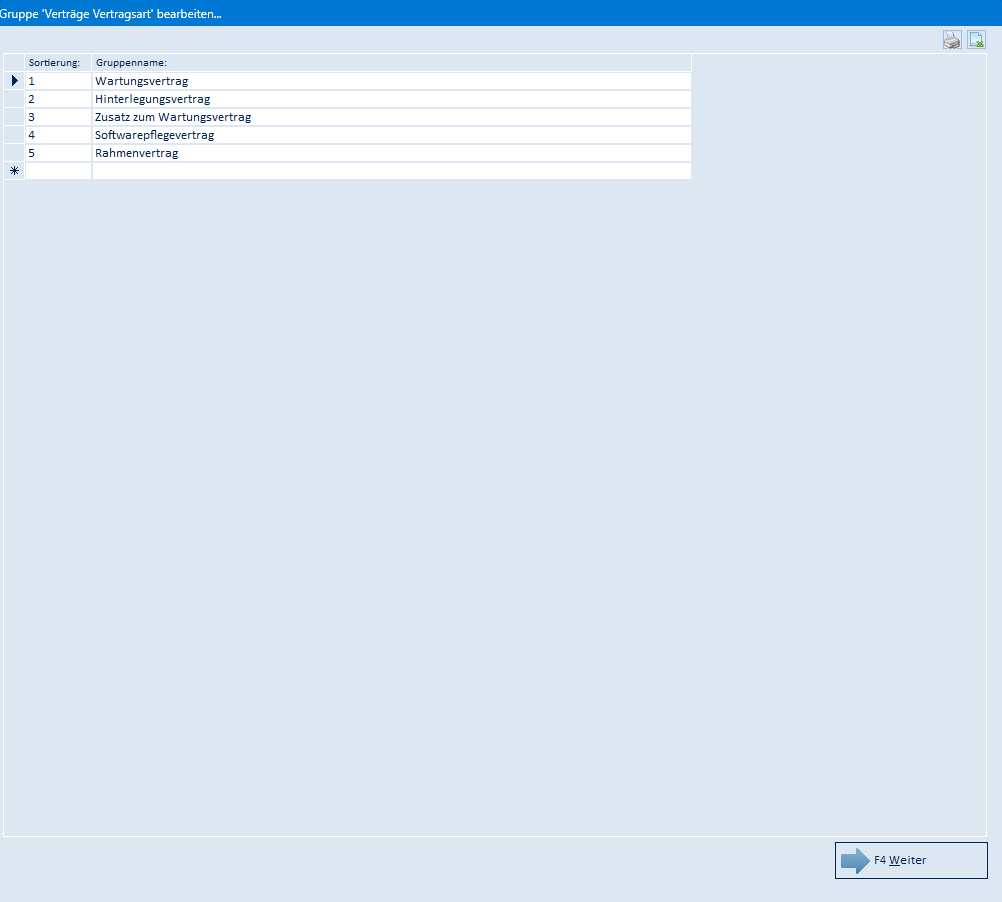Viewport: 1002px width, 902px height.
Task: Click the row selector for Rahmenvertrag
Action: 14,153
